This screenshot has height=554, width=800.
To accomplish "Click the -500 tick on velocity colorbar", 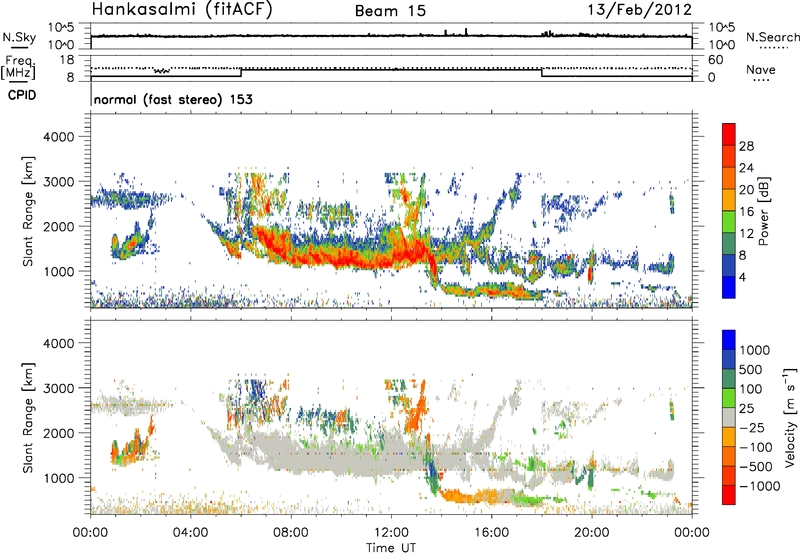I will pos(755,466).
